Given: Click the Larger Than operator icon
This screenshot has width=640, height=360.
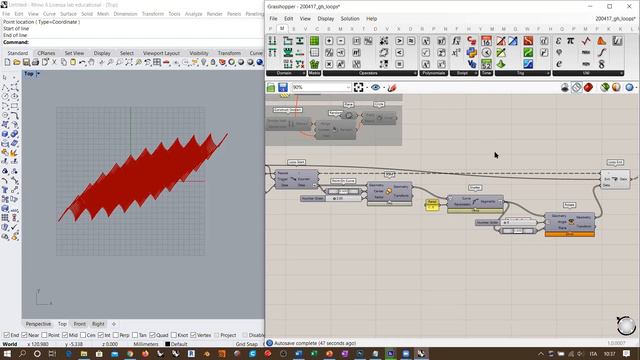Looking at the screenshot, I should [399, 41].
